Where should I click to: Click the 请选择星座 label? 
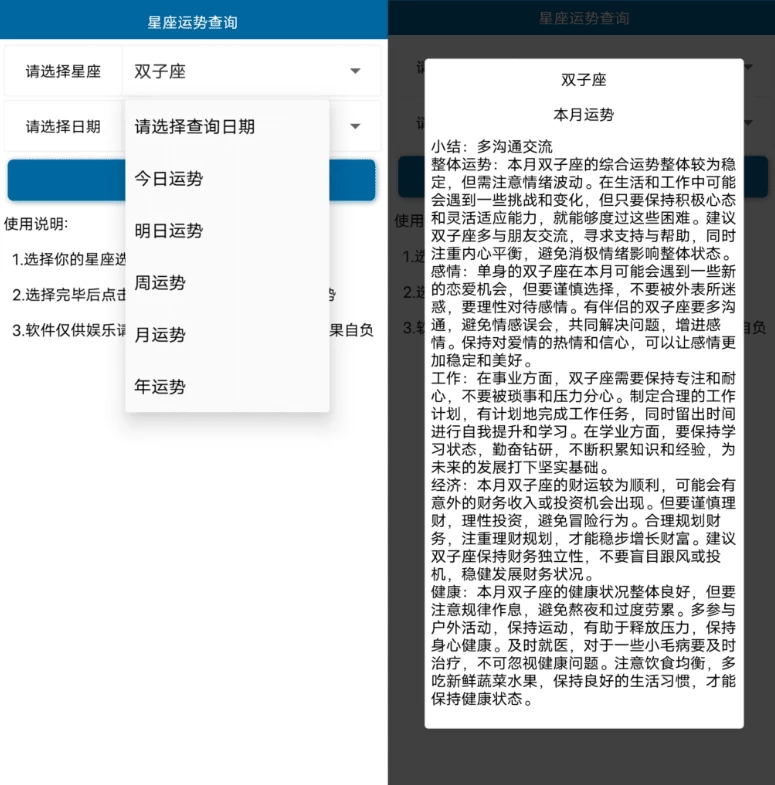(63, 72)
